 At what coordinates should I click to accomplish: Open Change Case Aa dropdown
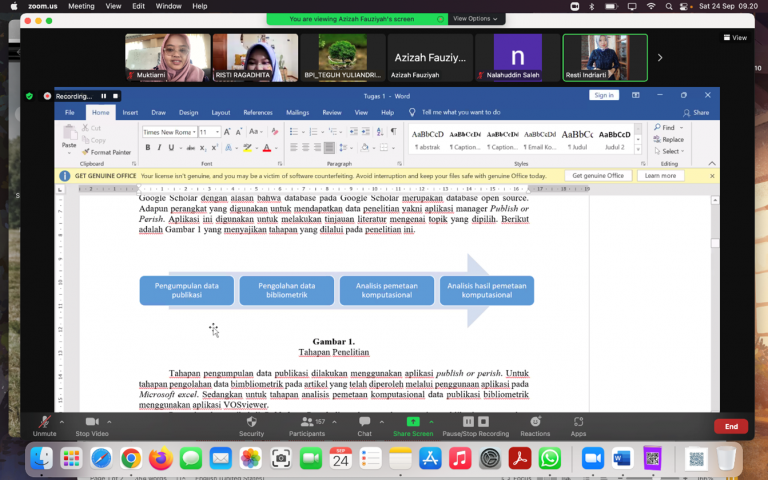256,132
